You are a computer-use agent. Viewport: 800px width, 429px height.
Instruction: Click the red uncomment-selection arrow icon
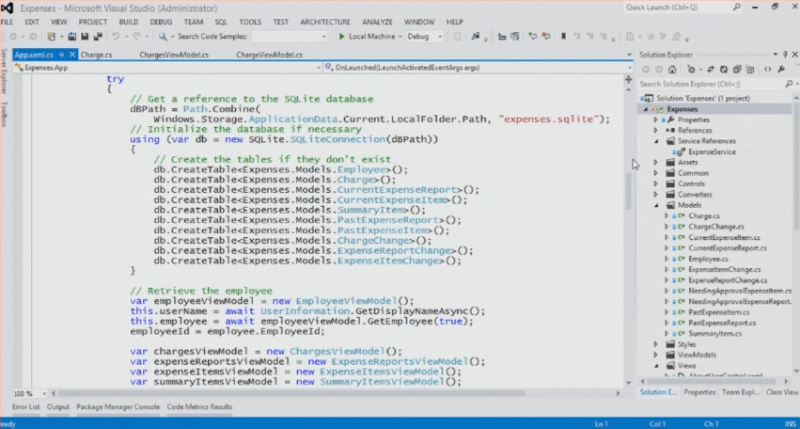pyautogui.click(x=545, y=36)
